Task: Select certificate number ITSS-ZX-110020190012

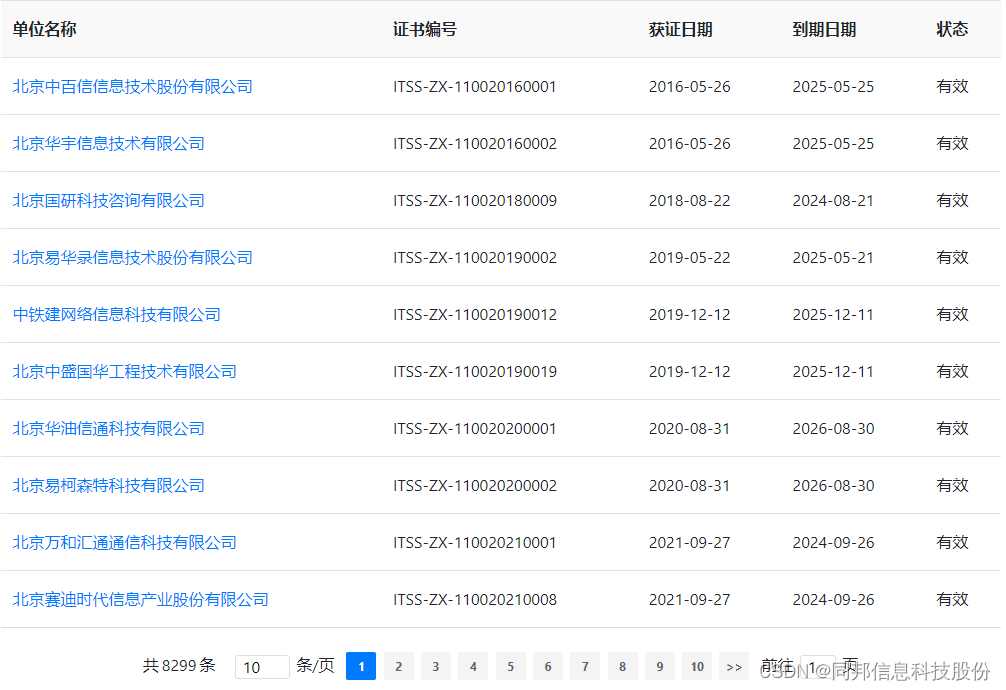Action: [475, 315]
